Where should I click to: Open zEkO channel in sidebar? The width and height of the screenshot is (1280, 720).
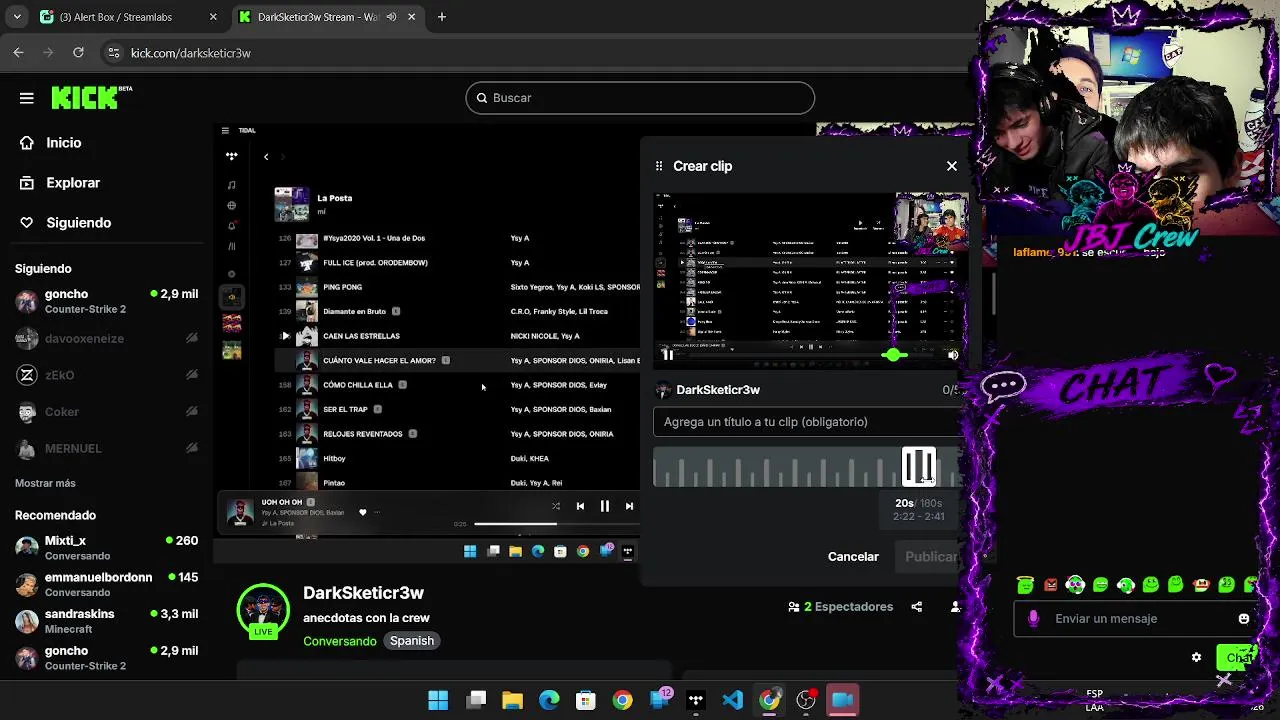106,375
